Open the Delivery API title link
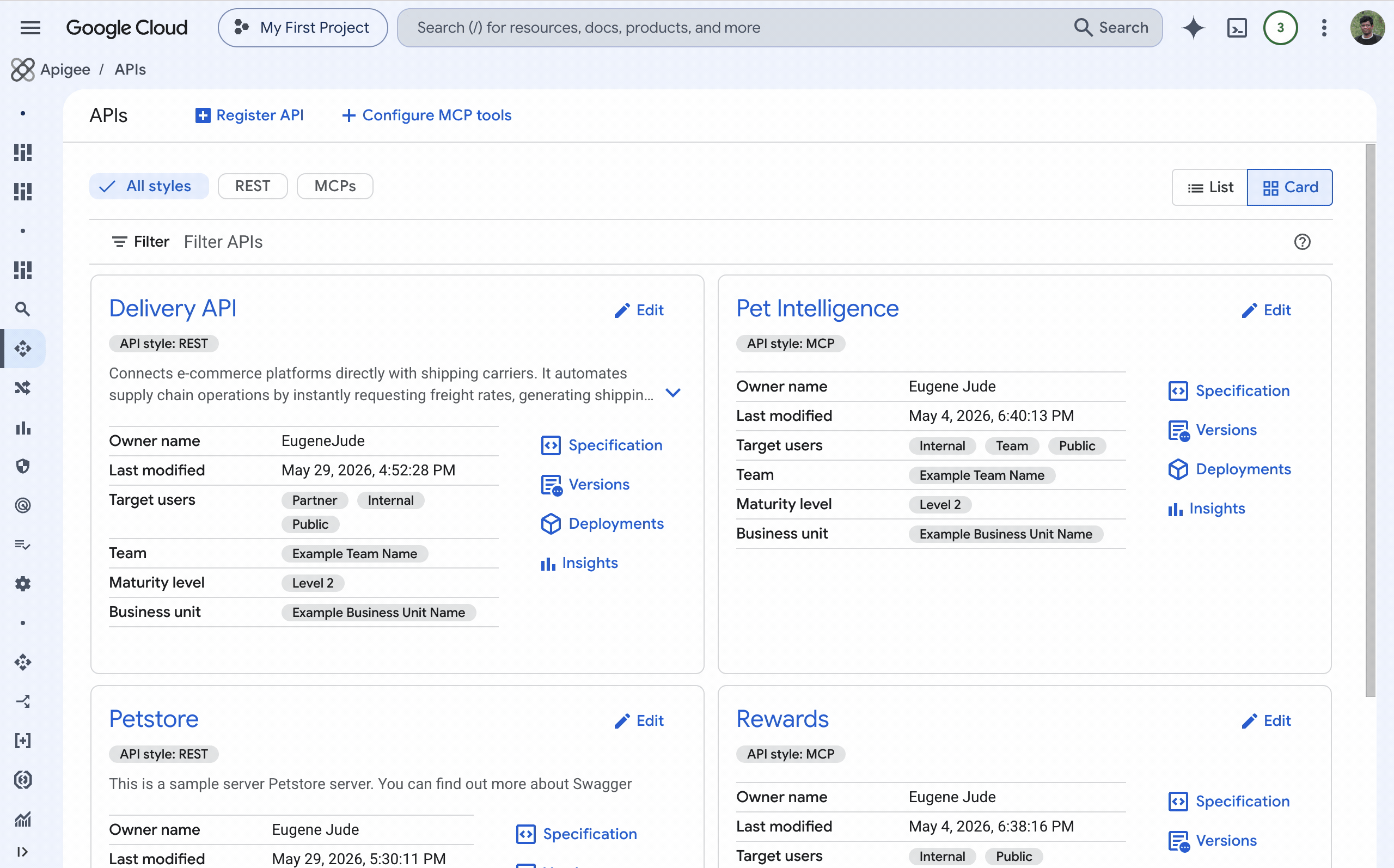 [173, 309]
